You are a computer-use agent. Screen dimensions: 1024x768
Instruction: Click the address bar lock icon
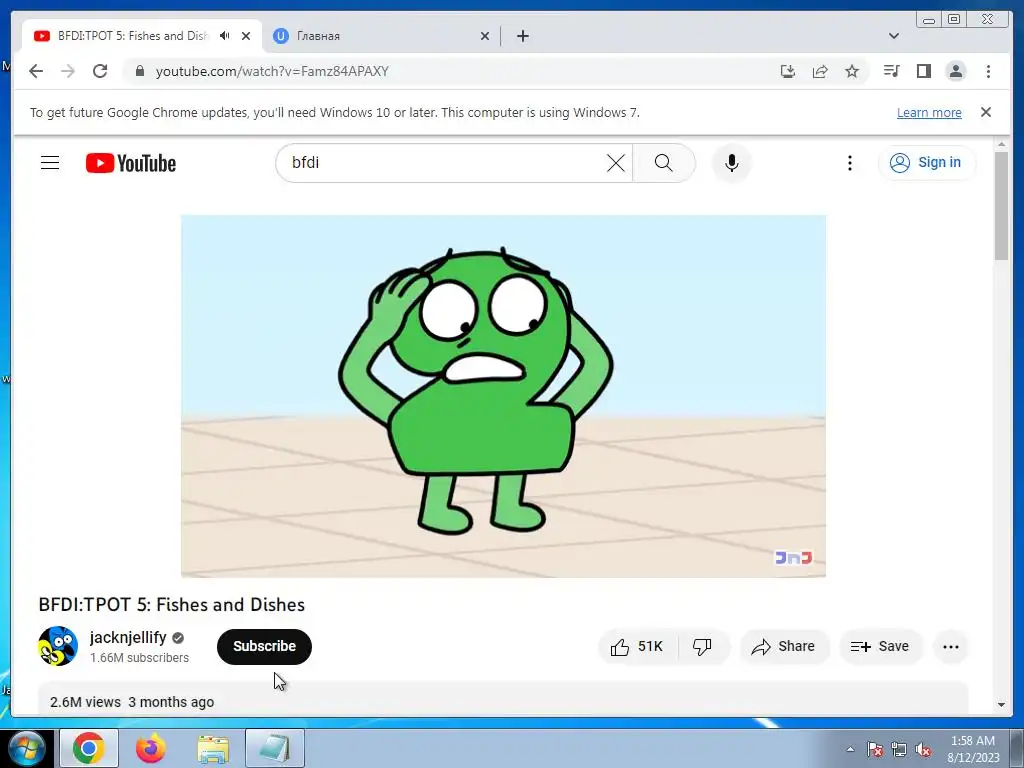pos(140,71)
